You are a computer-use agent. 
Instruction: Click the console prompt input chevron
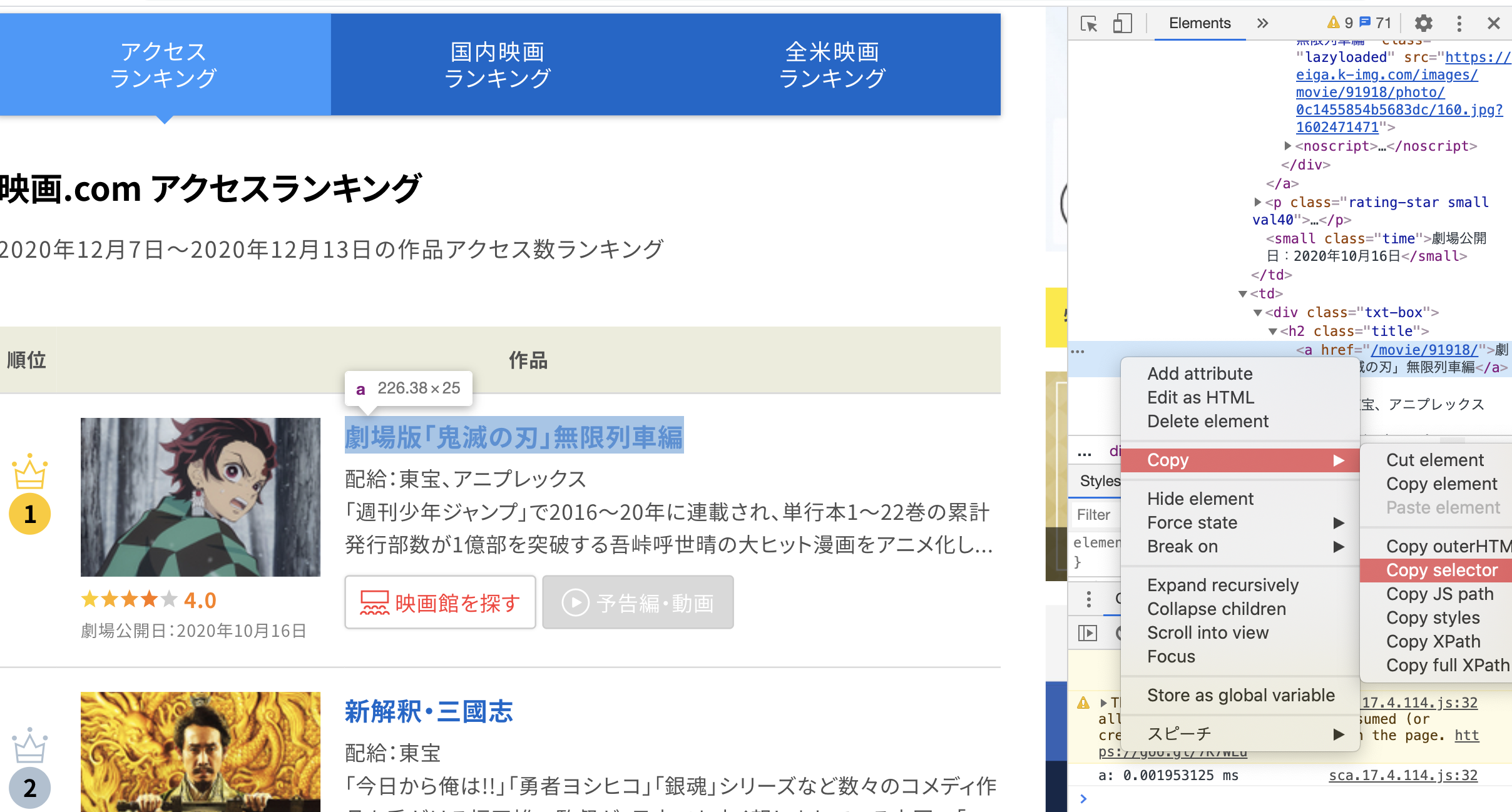point(1083,799)
